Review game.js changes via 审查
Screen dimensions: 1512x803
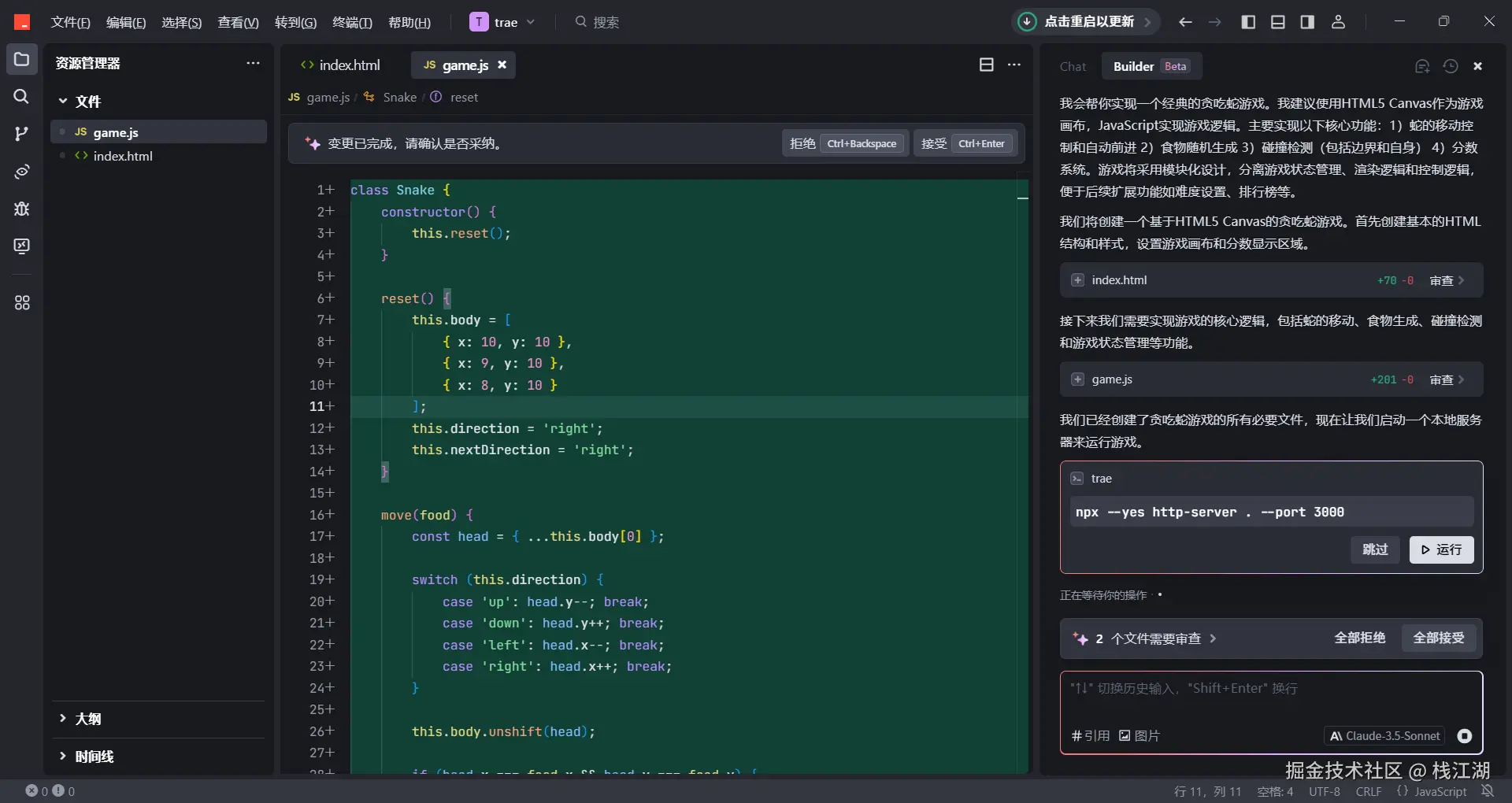click(1447, 379)
